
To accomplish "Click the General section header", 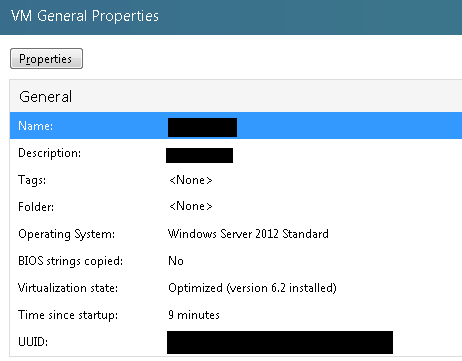I will [x=46, y=97].
